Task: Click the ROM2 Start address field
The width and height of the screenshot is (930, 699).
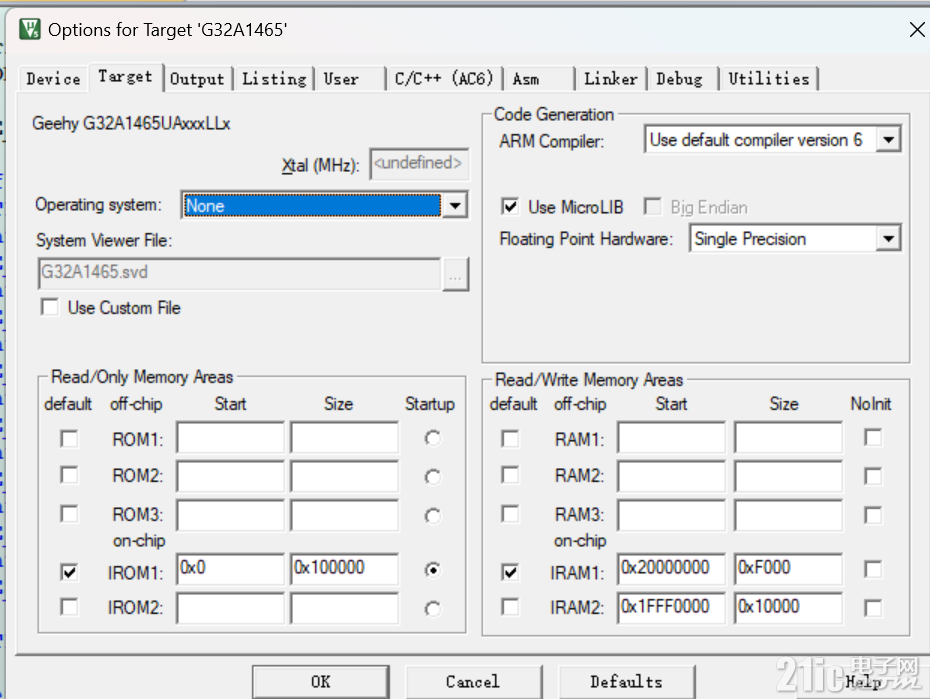Action: point(230,476)
